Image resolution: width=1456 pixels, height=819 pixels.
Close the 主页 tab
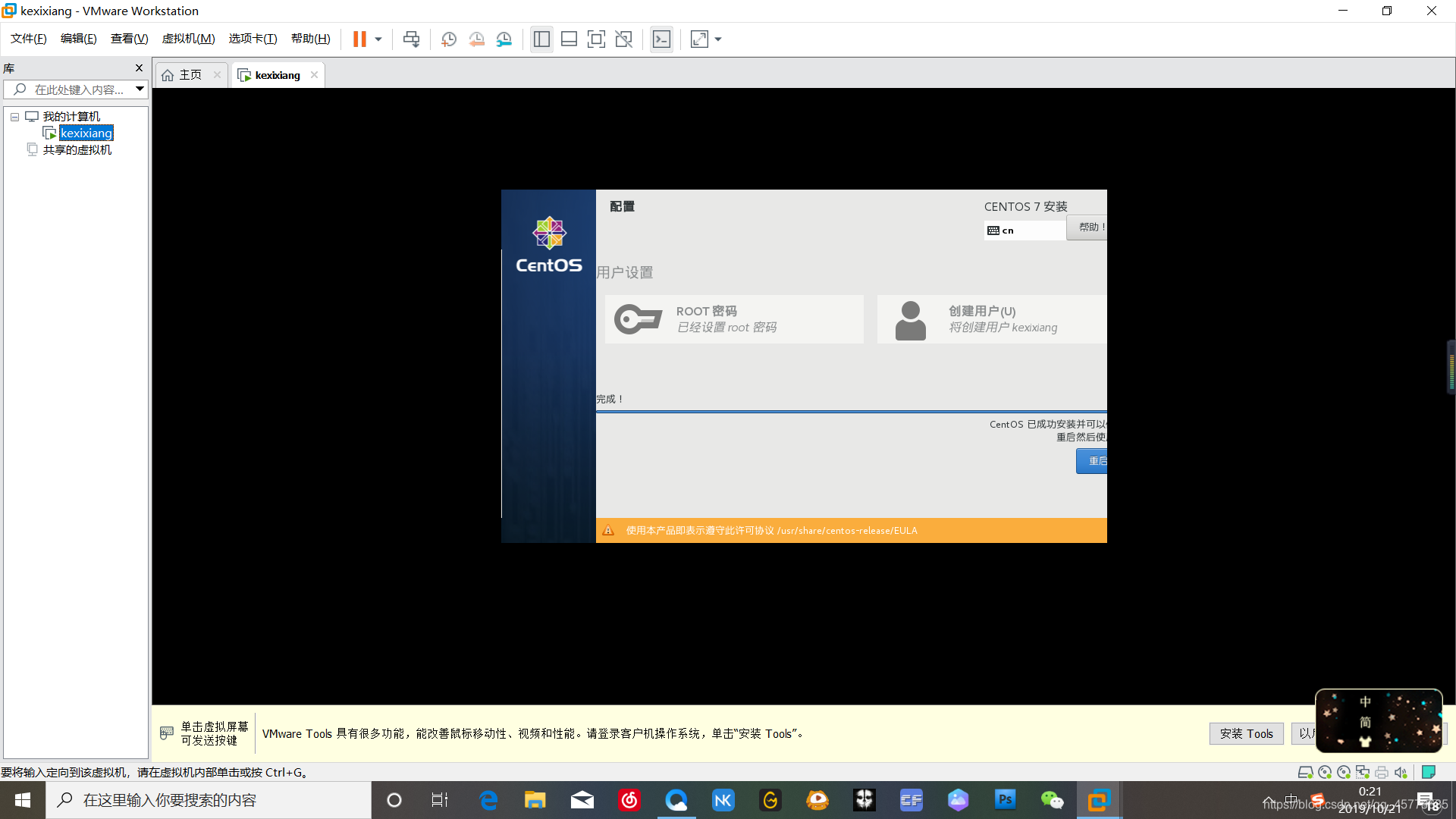tap(217, 75)
